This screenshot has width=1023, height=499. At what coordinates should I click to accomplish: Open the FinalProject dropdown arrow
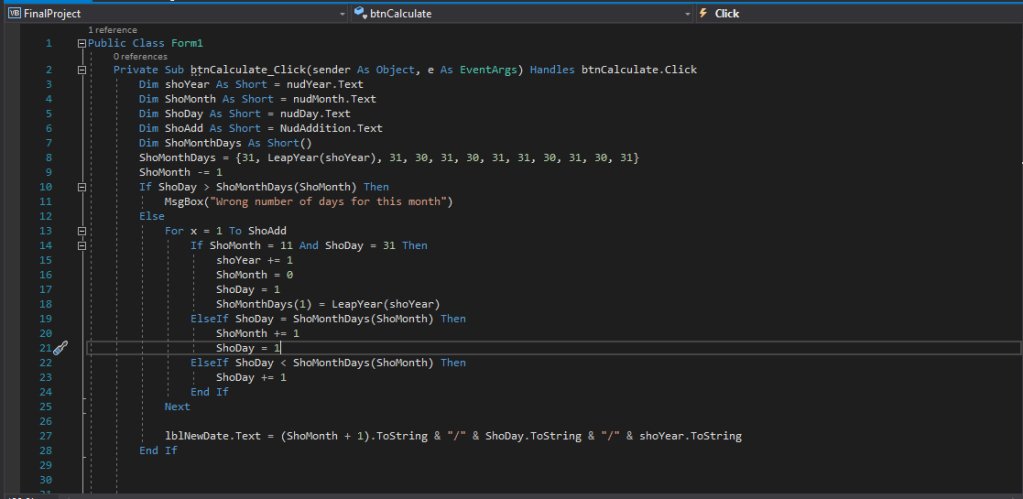[x=343, y=14]
